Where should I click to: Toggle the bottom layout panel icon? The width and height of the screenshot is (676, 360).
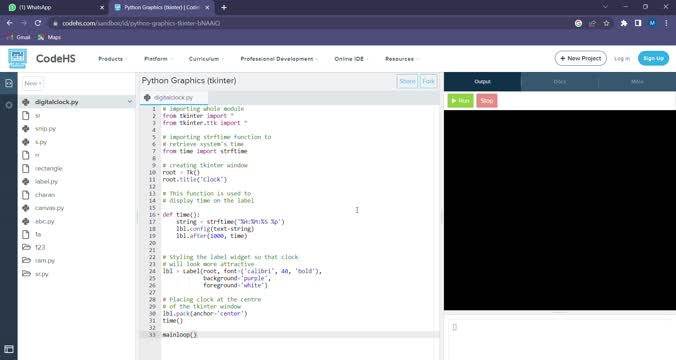tap(9, 349)
